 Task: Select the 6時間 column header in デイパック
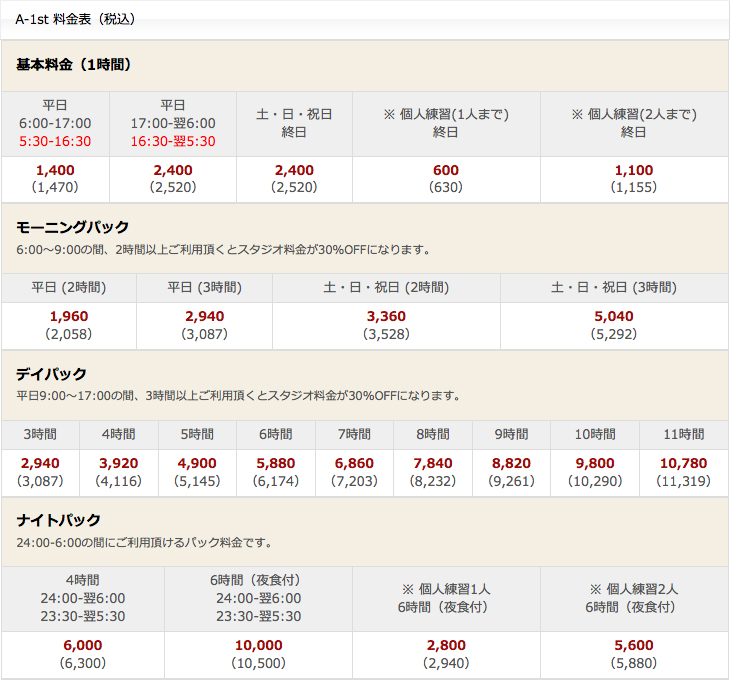[276, 435]
